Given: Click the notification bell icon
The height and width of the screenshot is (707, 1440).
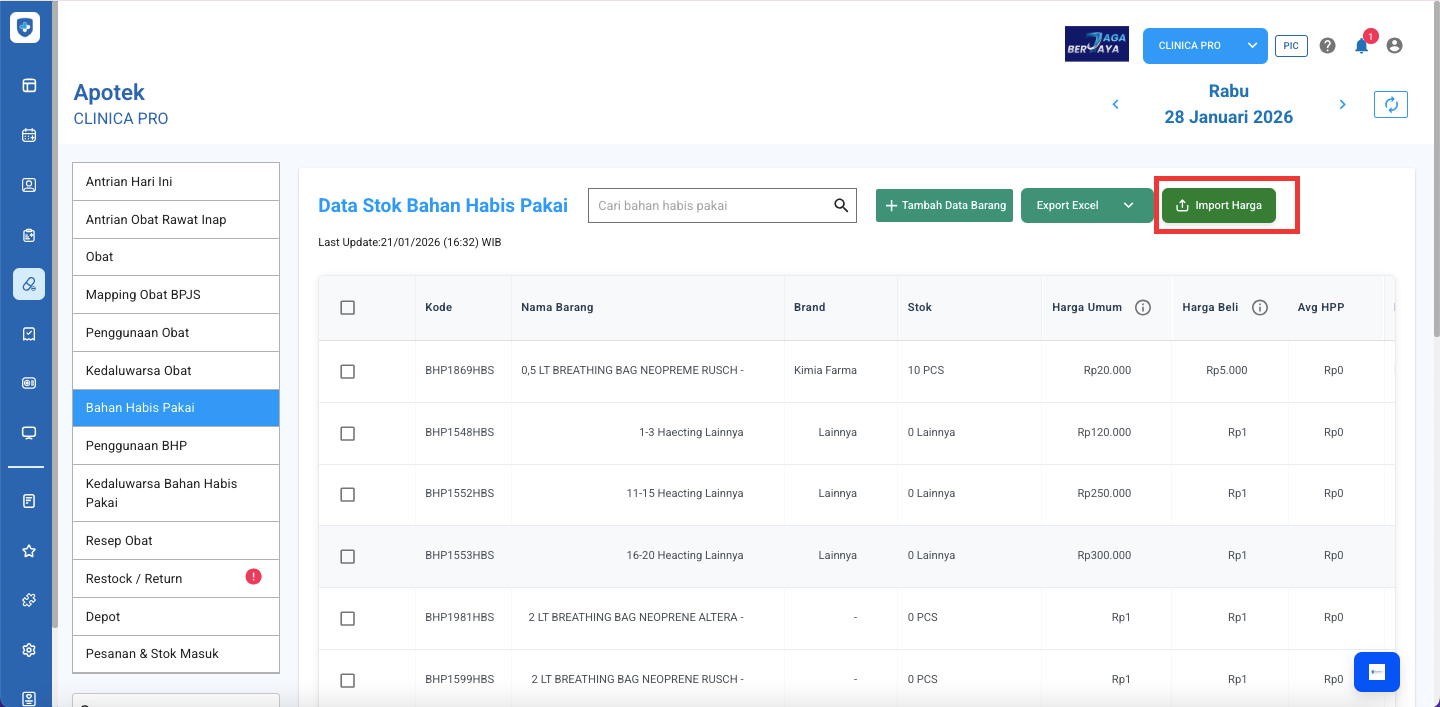Looking at the screenshot, I should click(1360, 46).
